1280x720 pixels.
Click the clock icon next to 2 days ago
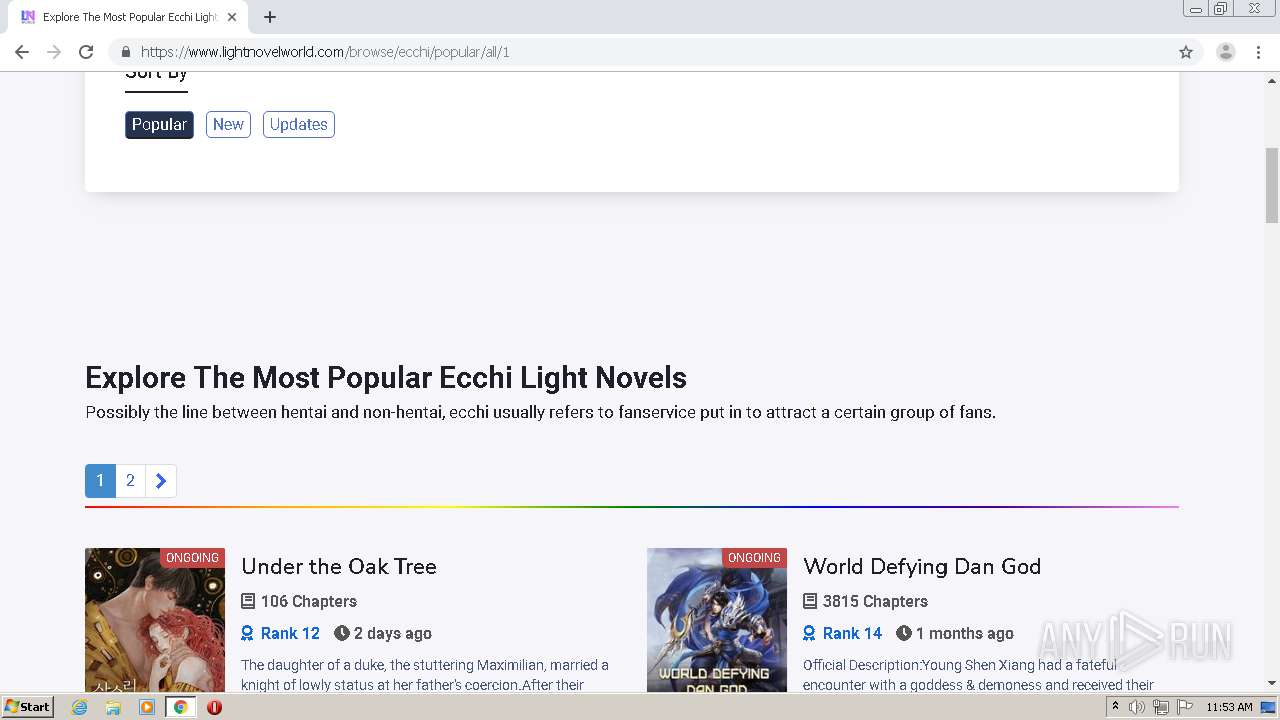342,633
